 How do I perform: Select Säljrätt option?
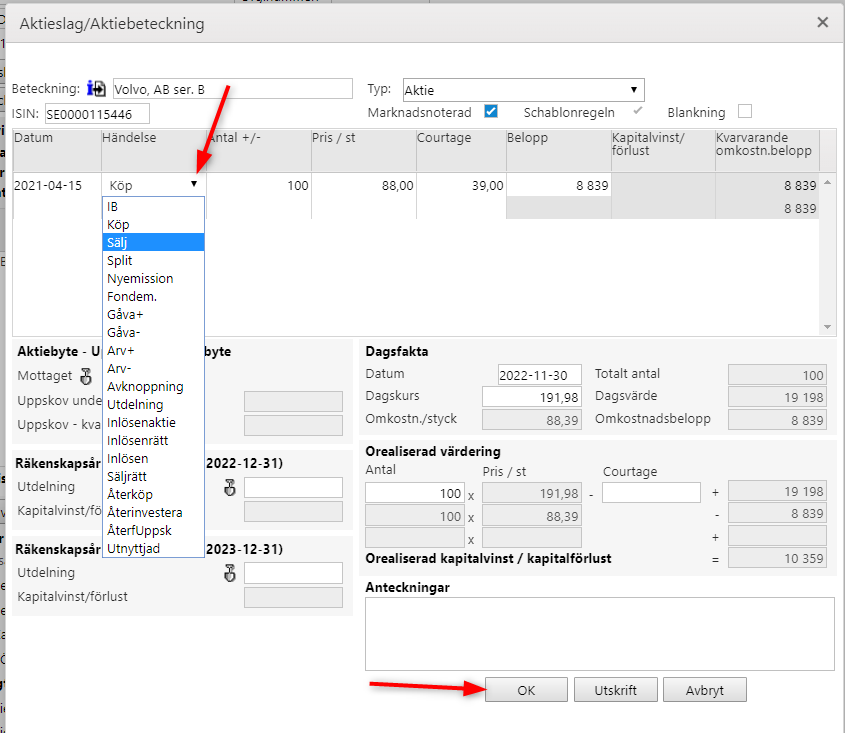click(153, 476)
